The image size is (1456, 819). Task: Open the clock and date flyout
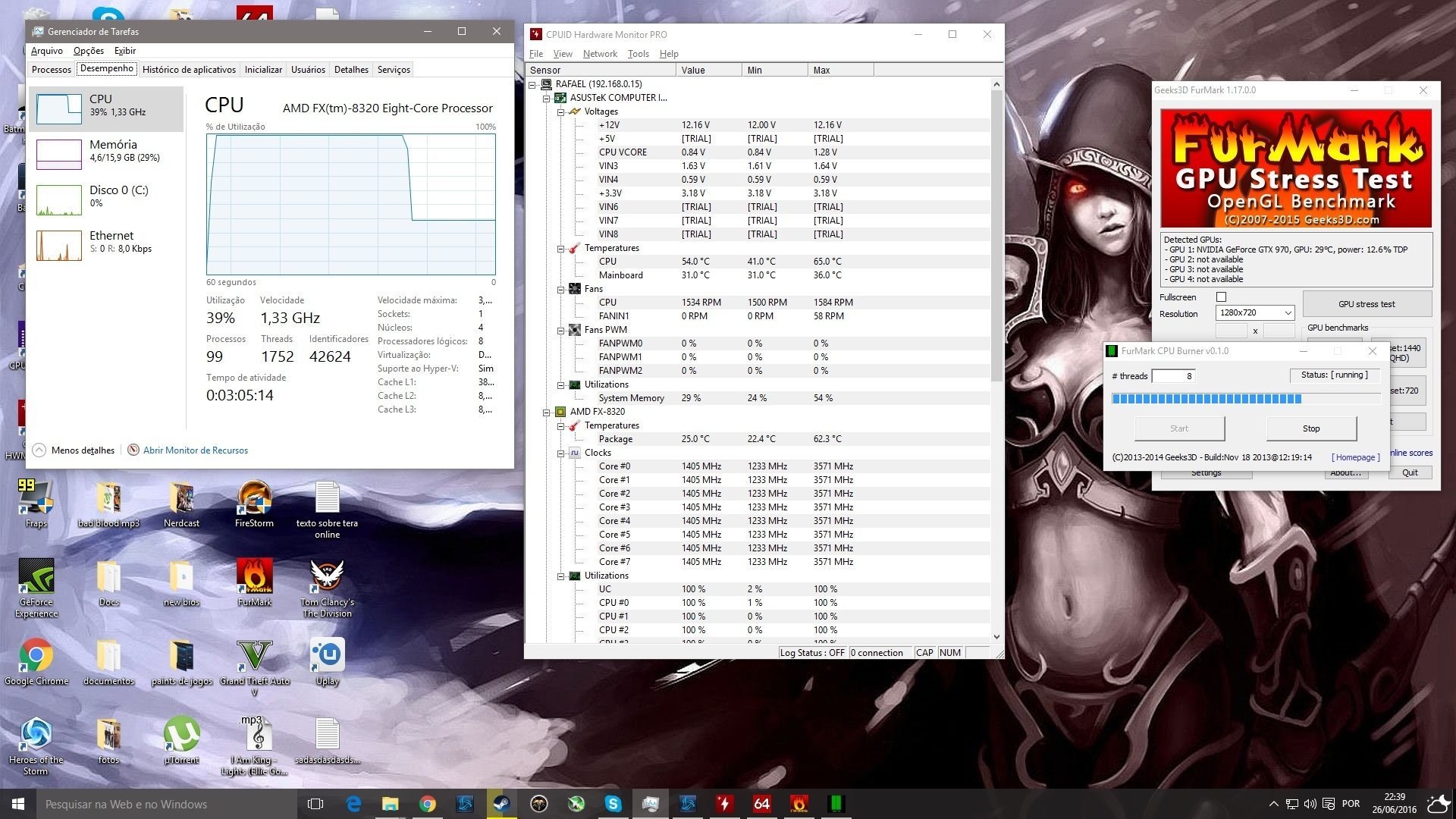coord(1394,804)
